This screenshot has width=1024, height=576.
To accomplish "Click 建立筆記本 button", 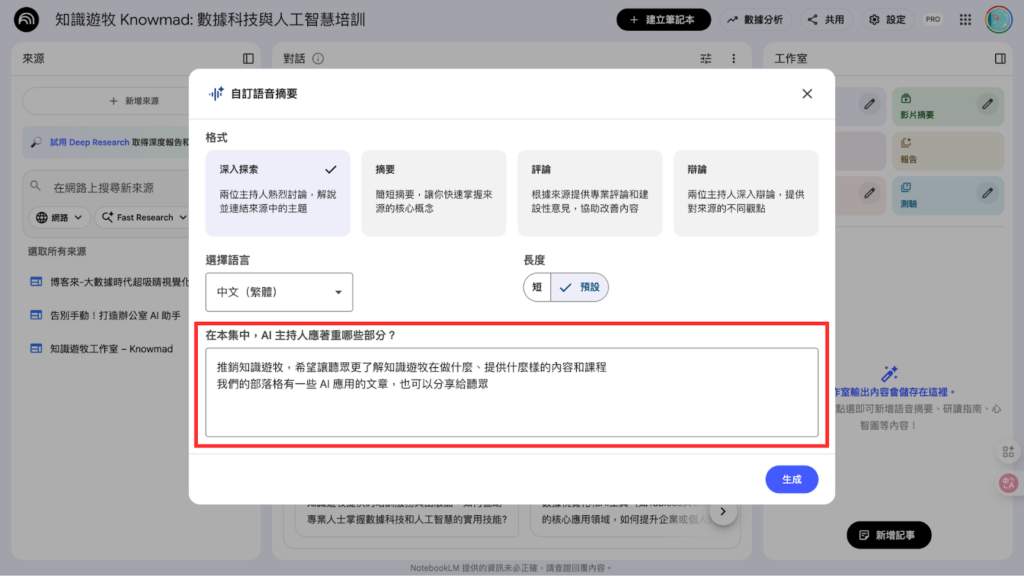I will (663, 19).
